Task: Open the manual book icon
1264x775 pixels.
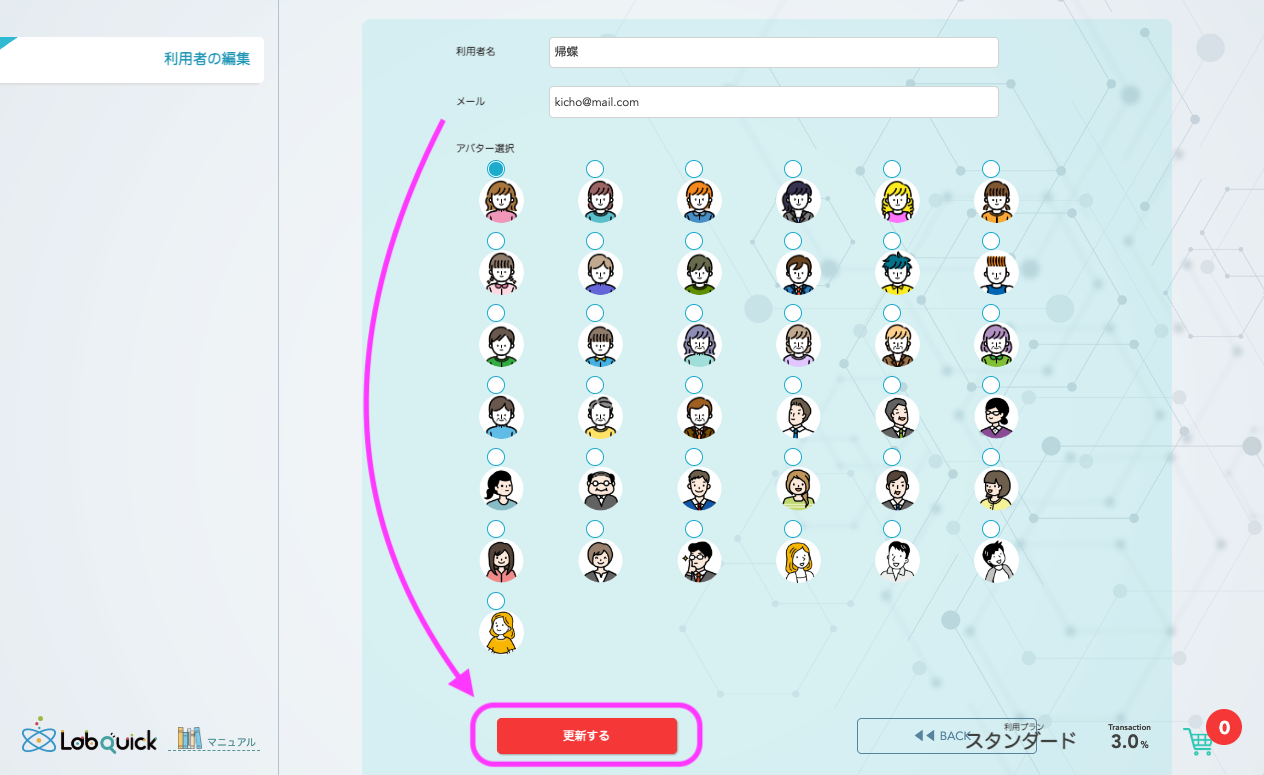Action: point(190,738)
